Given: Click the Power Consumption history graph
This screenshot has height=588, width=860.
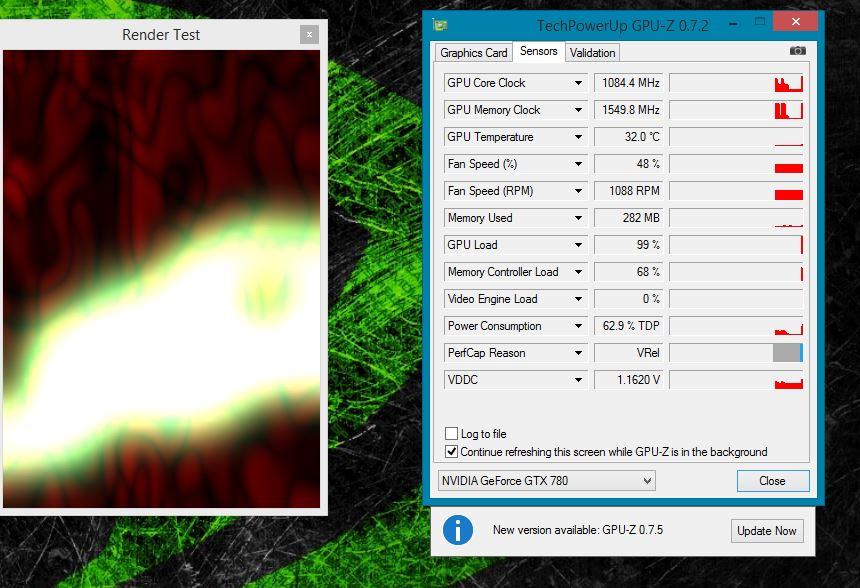Looking at the screenshot, I should click(x=736, y=326).
